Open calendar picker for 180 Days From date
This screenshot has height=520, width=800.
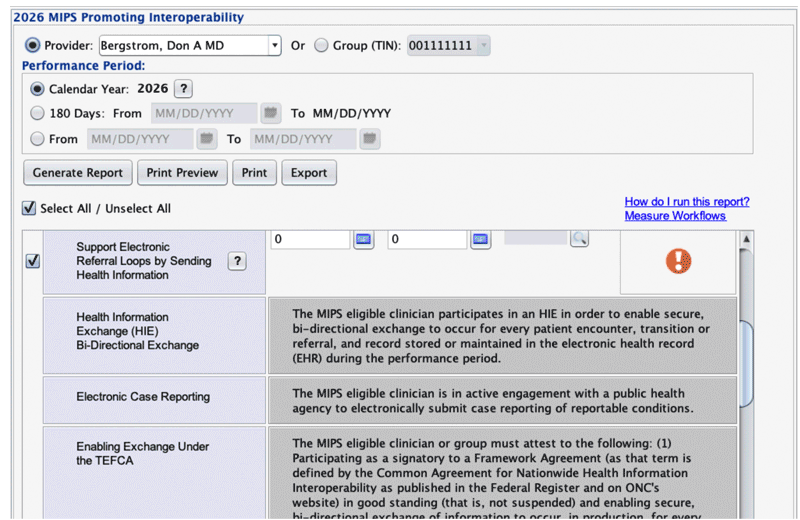[271, 113]
